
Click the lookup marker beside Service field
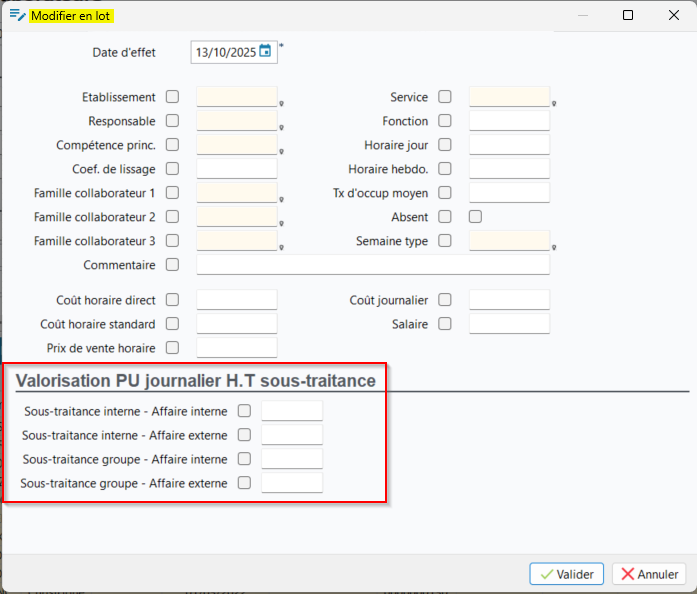click(x=554, y=103)
